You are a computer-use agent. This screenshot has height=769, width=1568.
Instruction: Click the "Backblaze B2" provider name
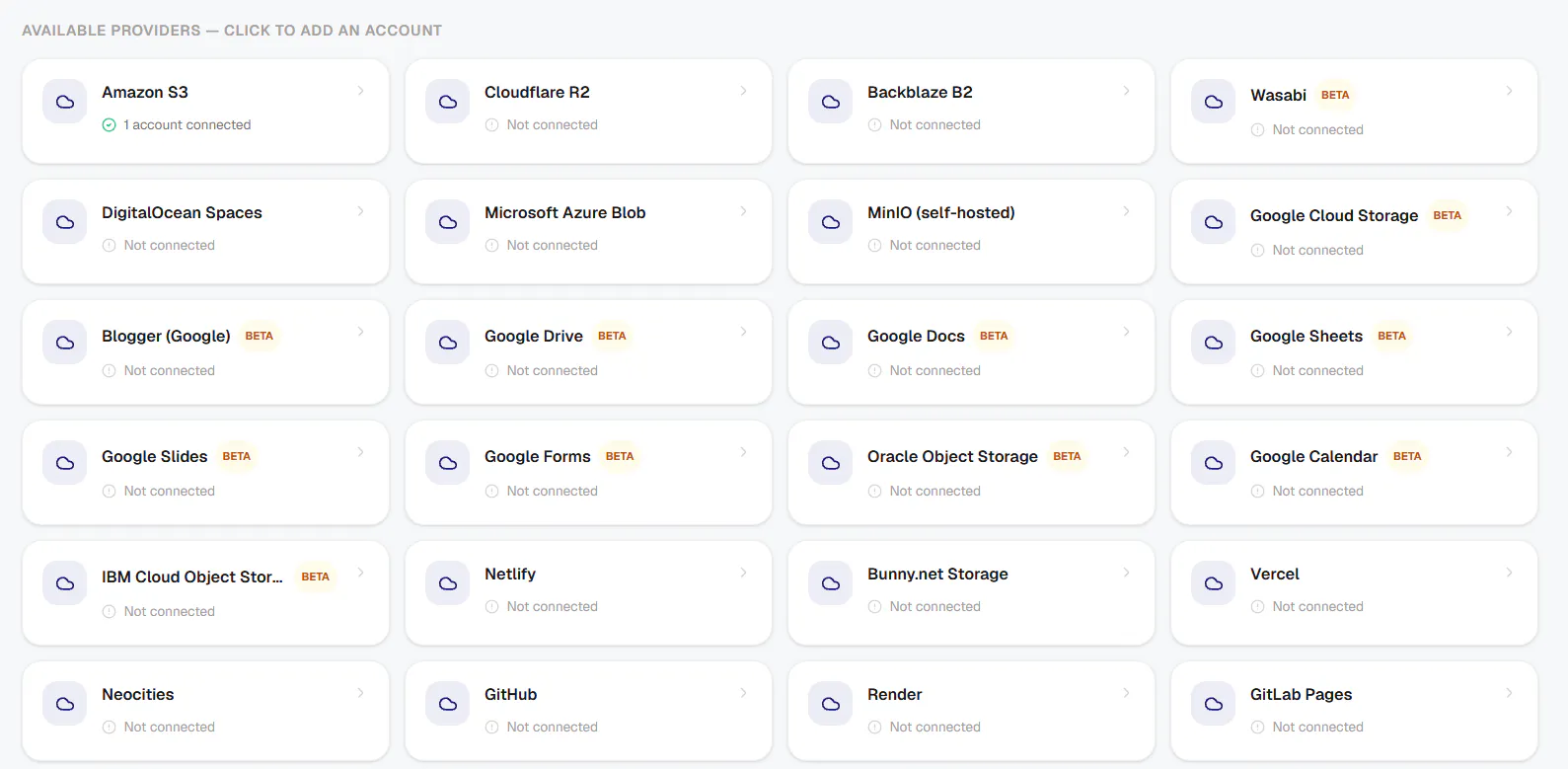(x=920, y=92)
